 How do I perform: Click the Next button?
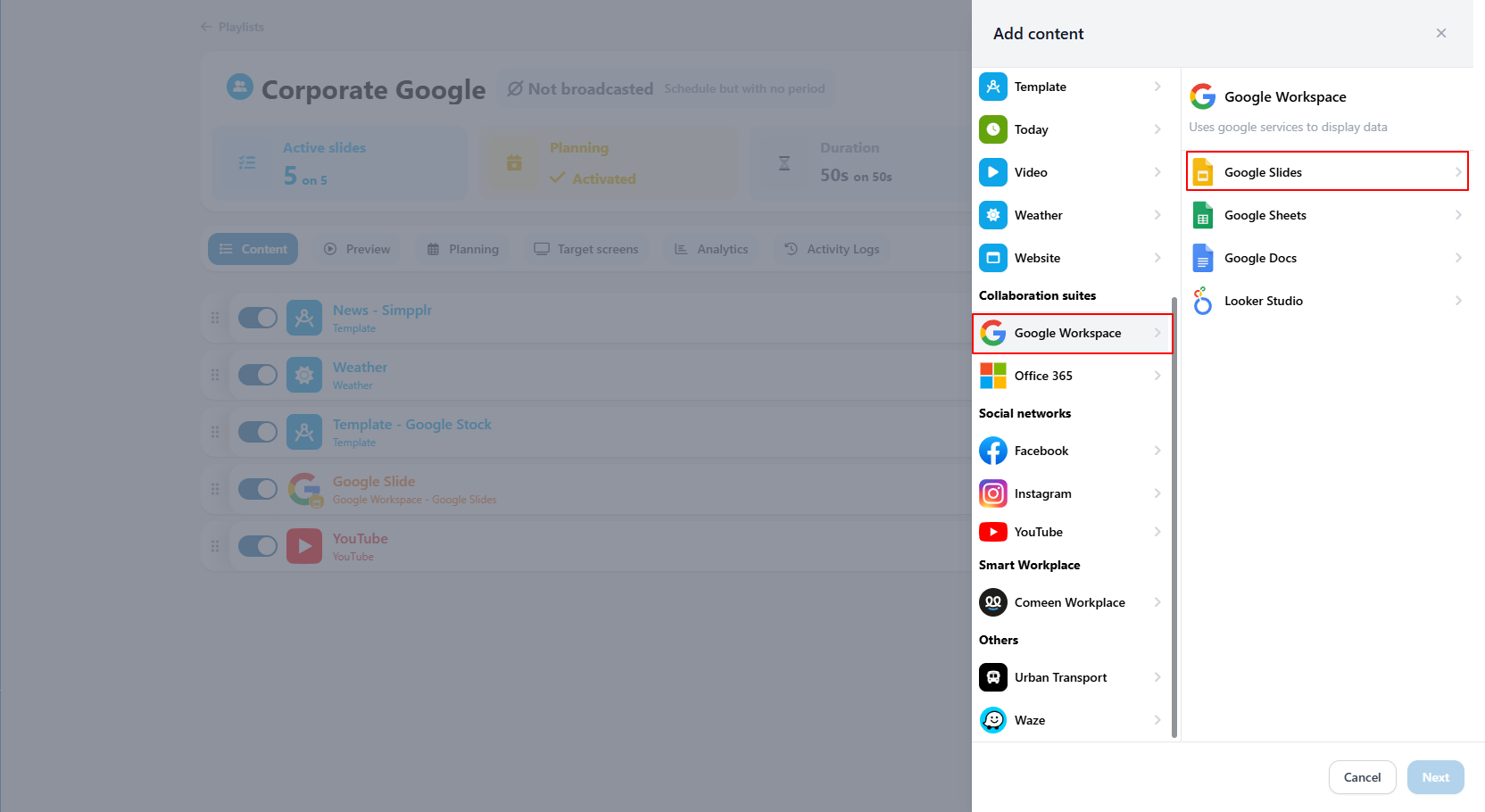[x=1435, y=777]
